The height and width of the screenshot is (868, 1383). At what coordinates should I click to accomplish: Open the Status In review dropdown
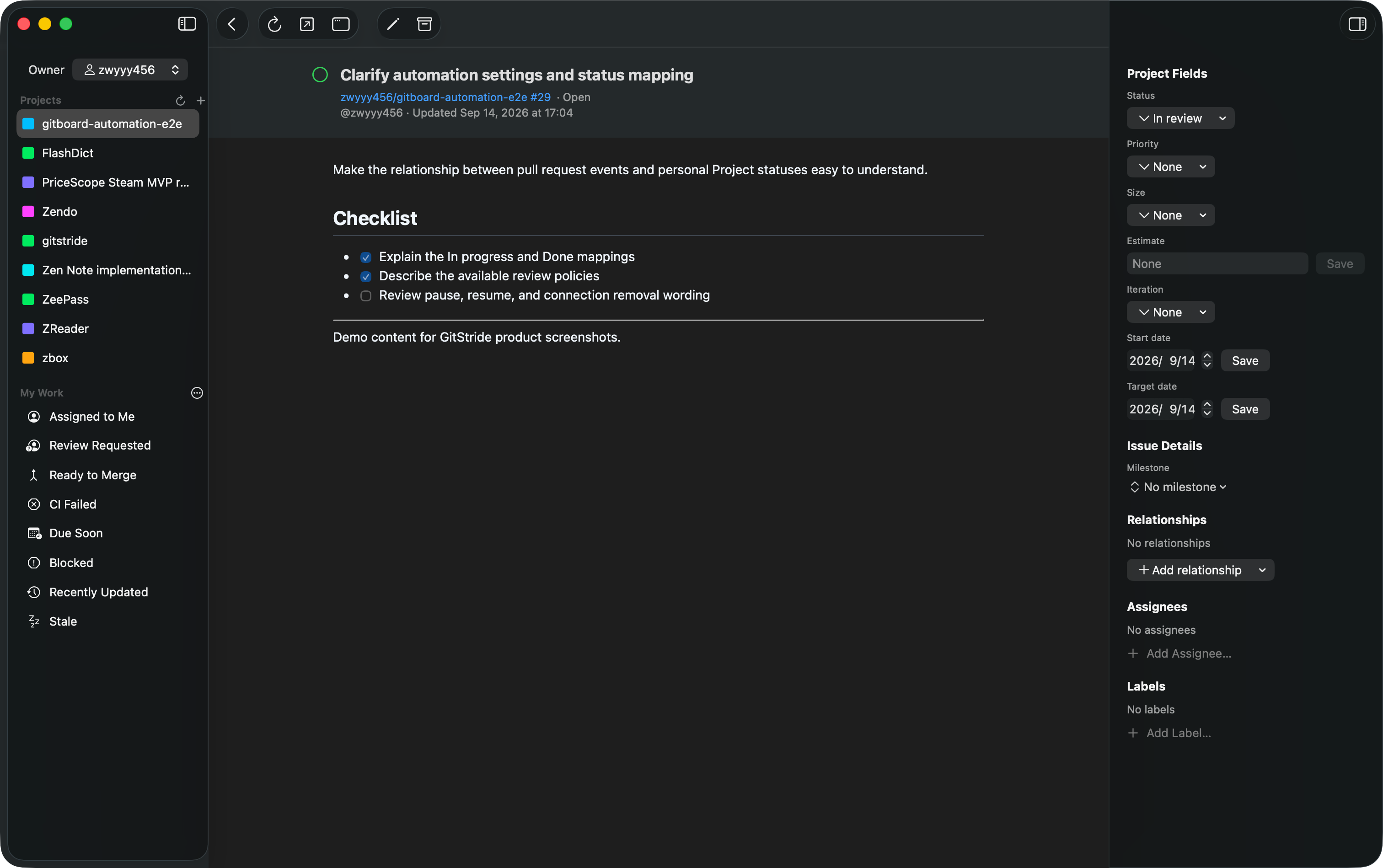click(1180, 118)
